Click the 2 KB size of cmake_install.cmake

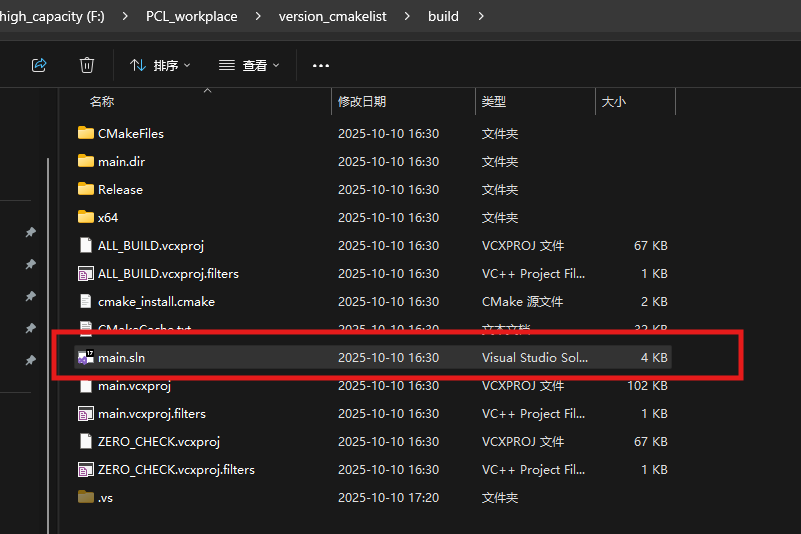tap(654, 301)
